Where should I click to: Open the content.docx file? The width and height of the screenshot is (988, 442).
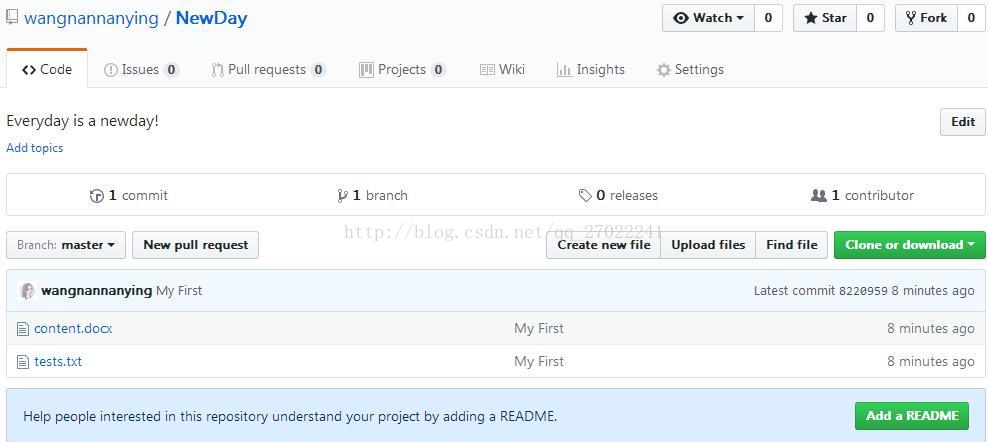click(x=73, y=329)
